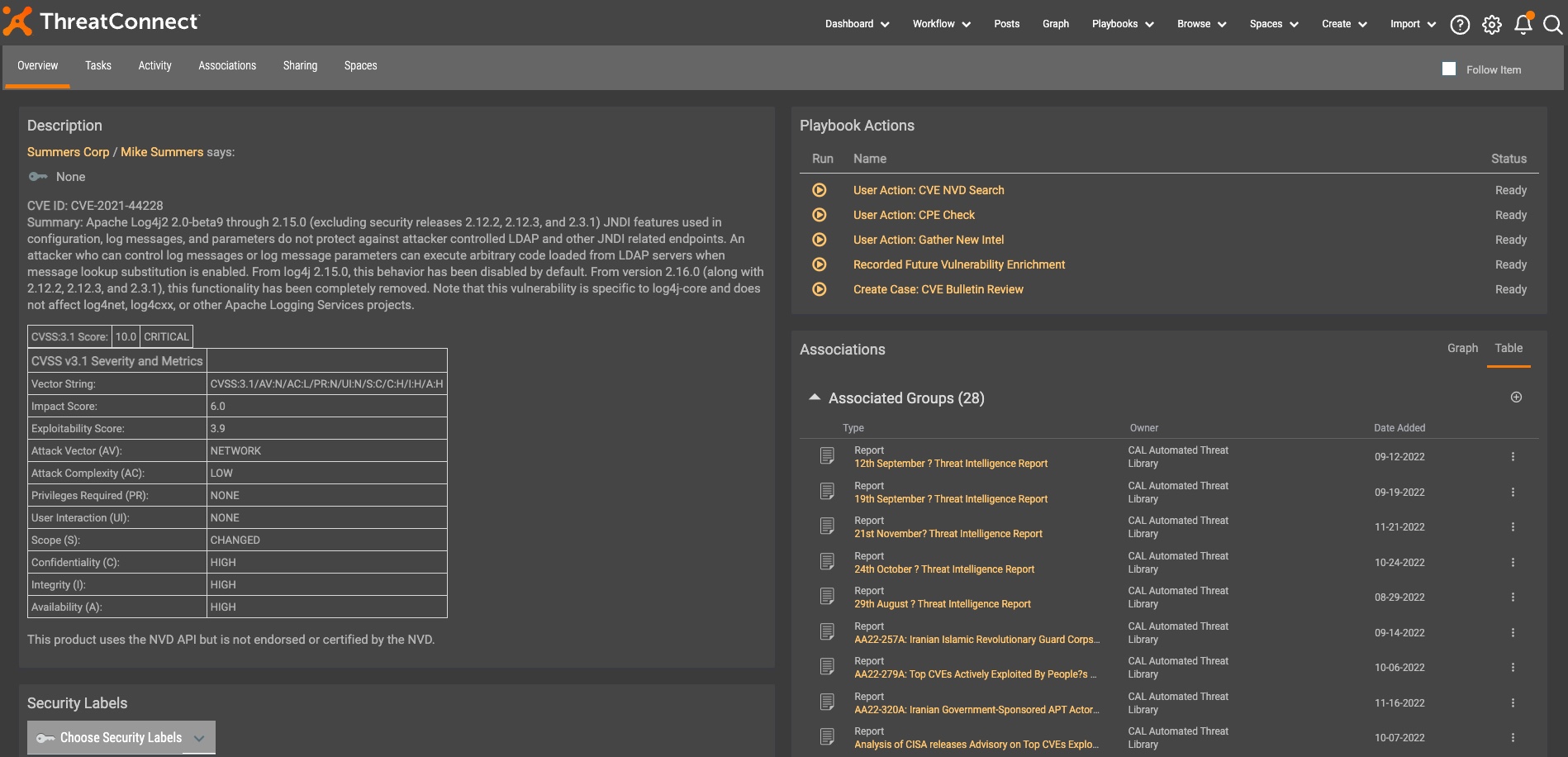
Task: Open Recorded Future Vulnerability Enrichment link
Action: (x=959, y=264)
